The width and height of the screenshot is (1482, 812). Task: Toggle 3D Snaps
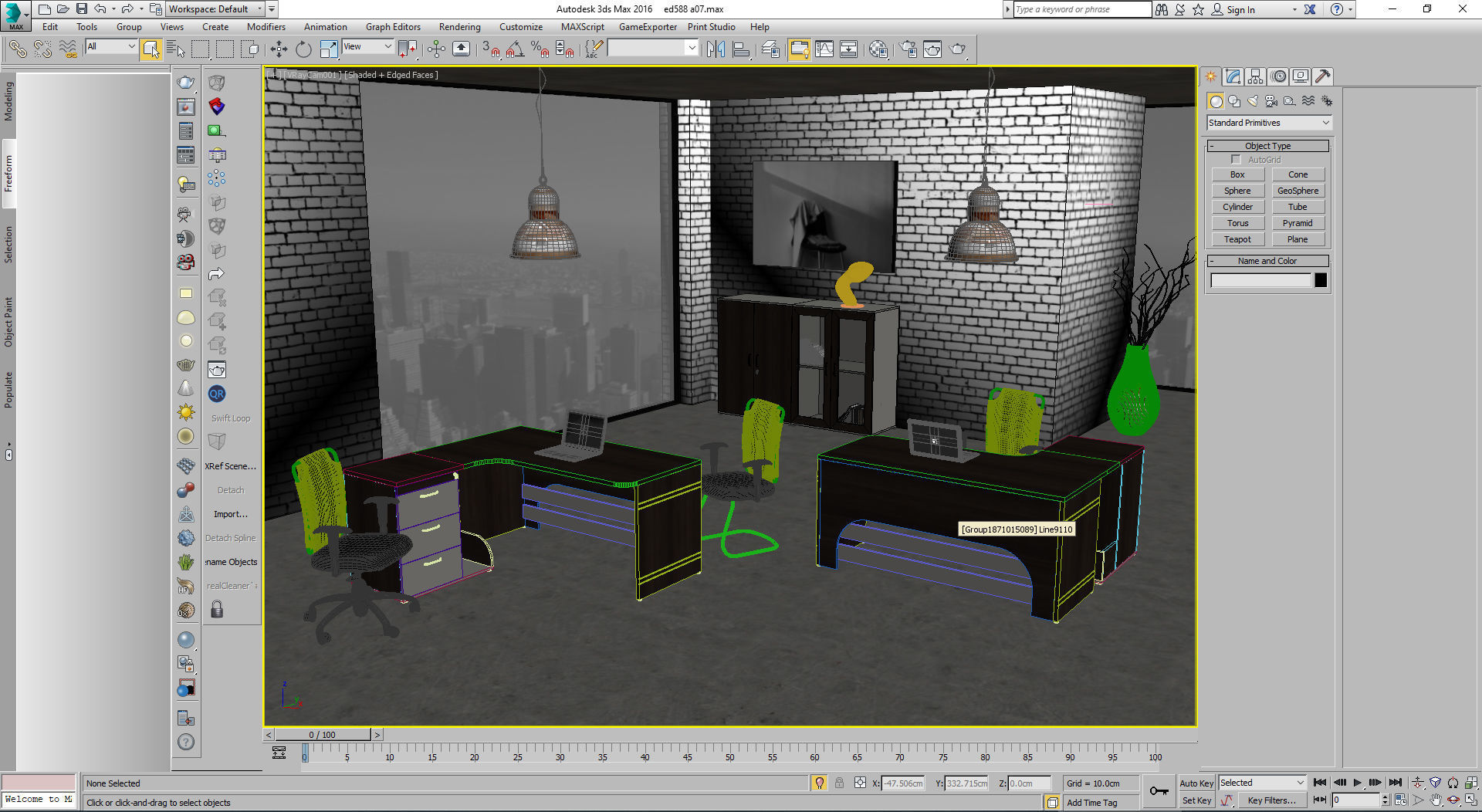point(491,49)
